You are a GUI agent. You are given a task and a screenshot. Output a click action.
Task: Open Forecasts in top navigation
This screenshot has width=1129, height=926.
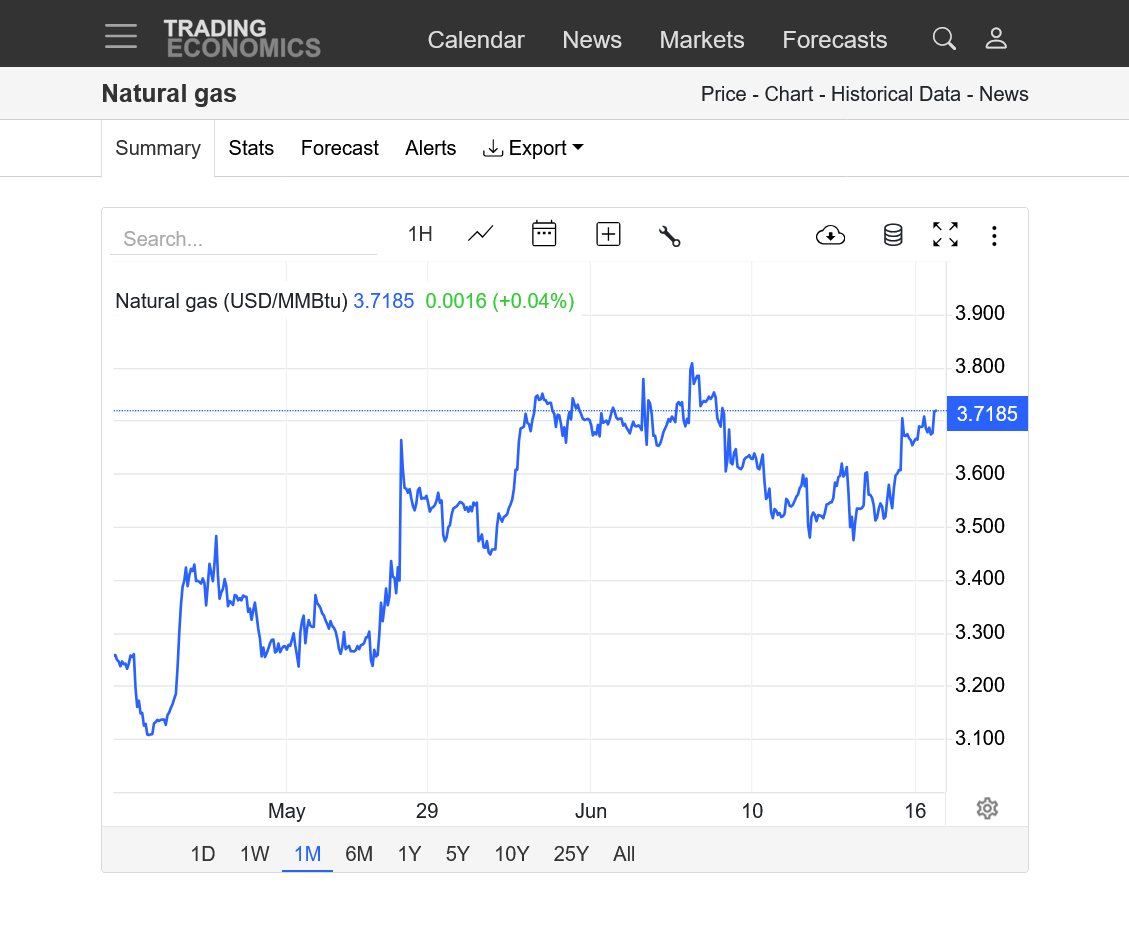click(x=835, y=40)
